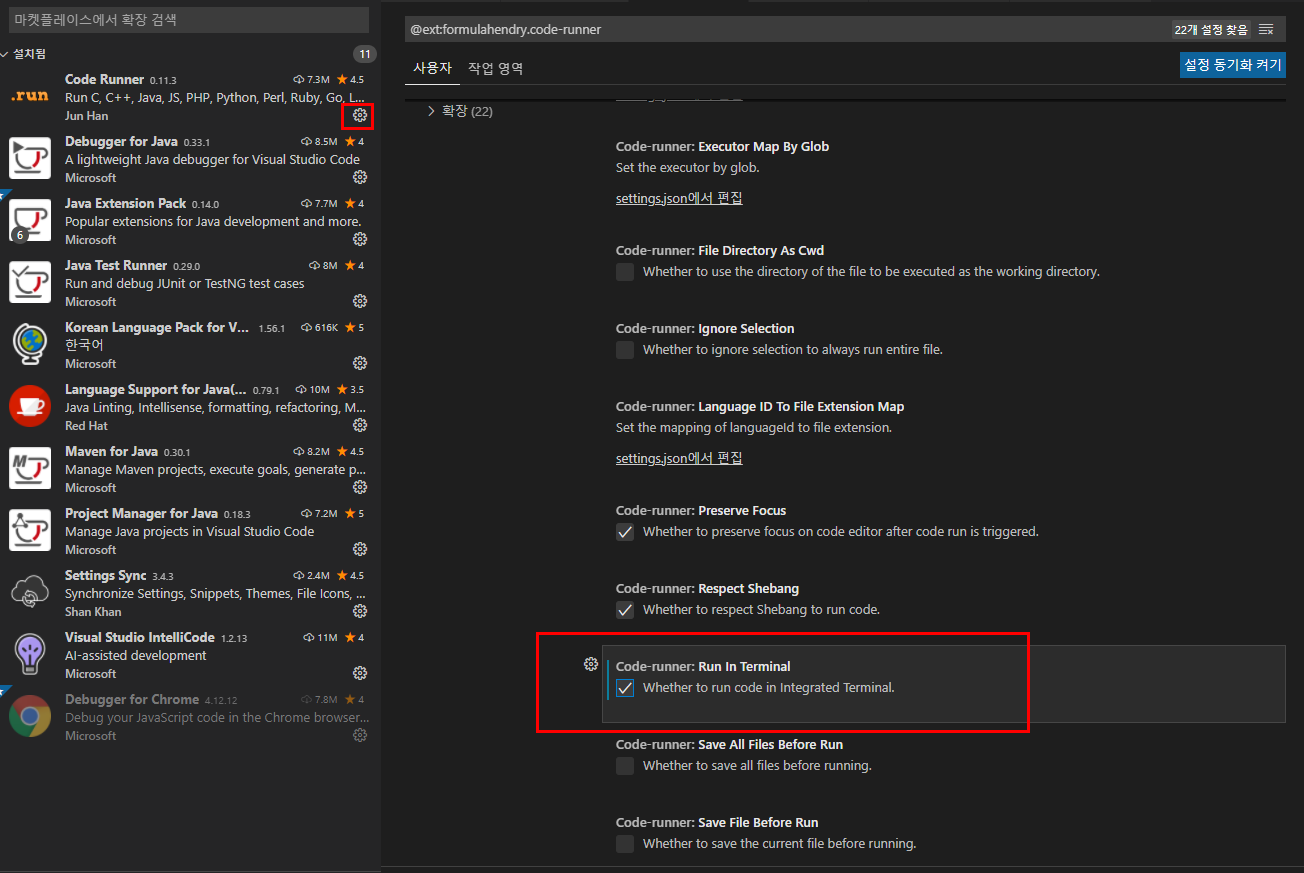The image size is (1304, 873).
Task: Enable Save All Files Before Run checkbox
Action: tap(625, 766)
